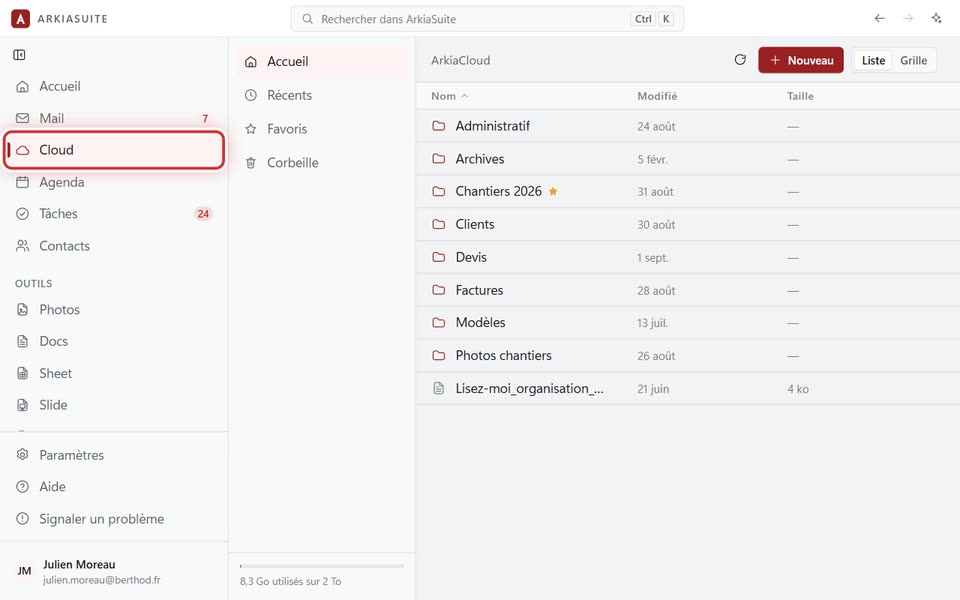The image size is (960, 600).
Task: Refresh the ArkiaCloud file list
Action: tap(740, 60)
